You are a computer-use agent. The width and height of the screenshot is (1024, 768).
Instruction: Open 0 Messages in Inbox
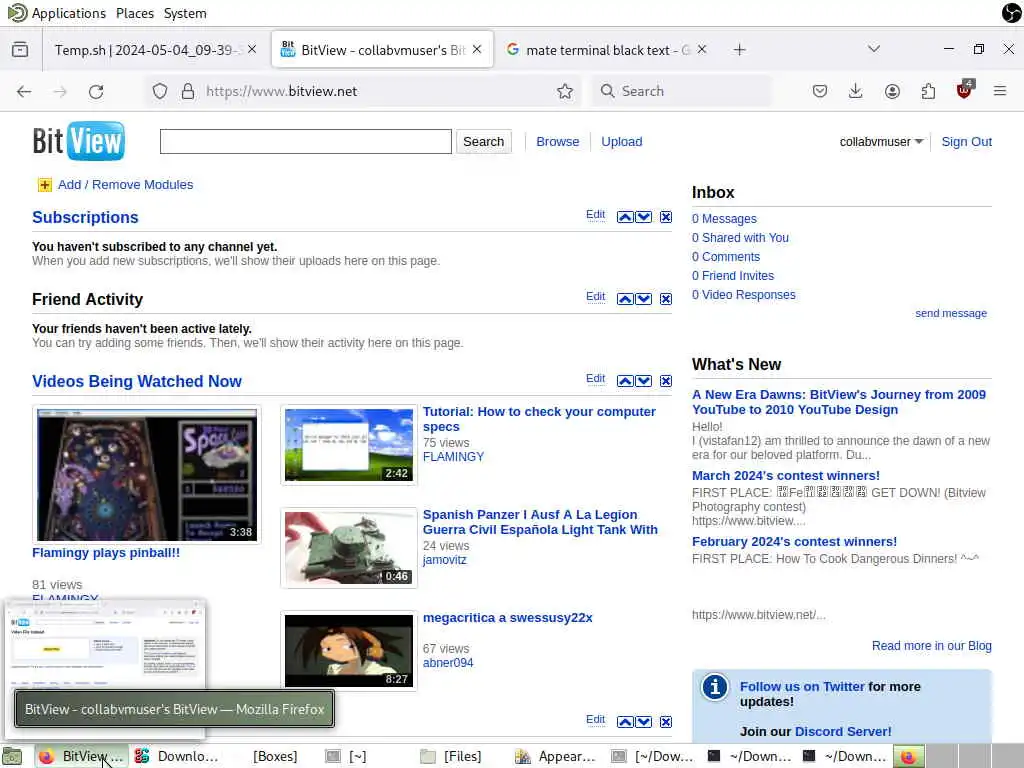click(724, 219)
